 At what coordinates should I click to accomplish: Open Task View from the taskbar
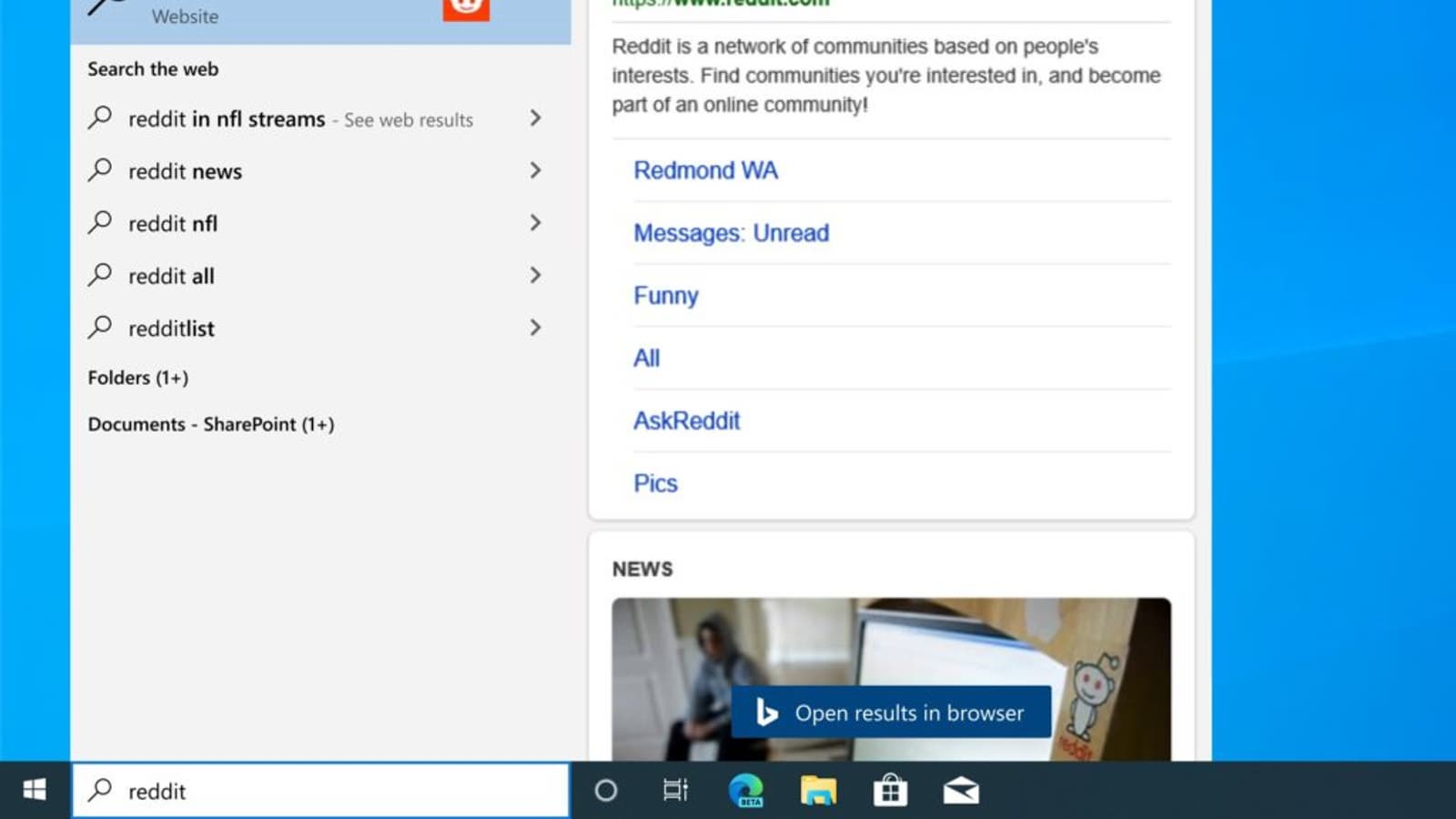tap(675, 791)
